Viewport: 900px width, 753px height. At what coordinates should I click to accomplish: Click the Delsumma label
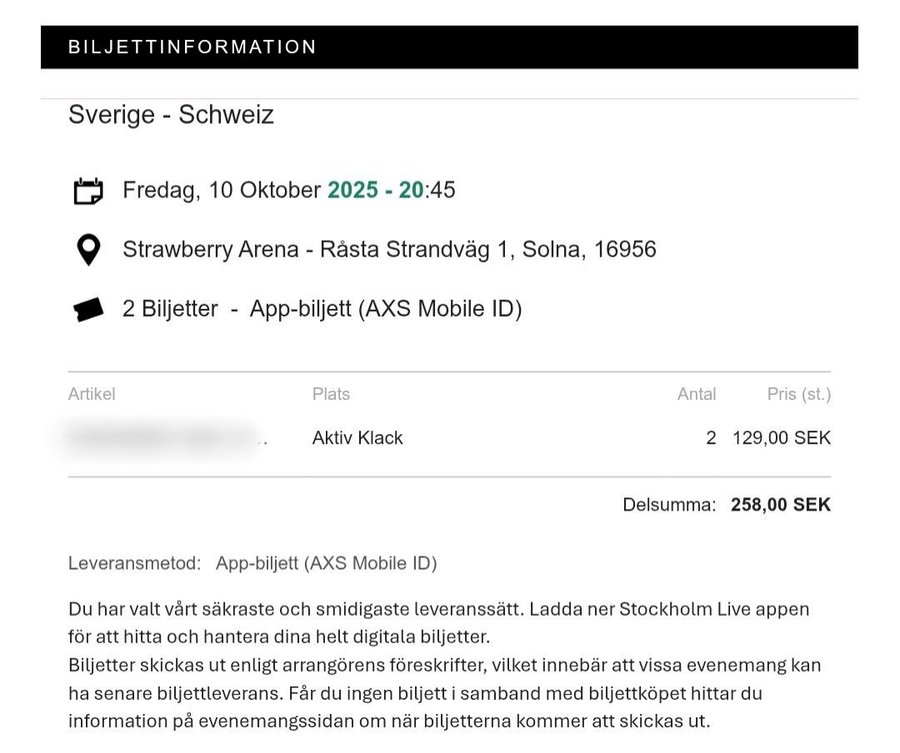pyautogui.click(x=669, y=505)
